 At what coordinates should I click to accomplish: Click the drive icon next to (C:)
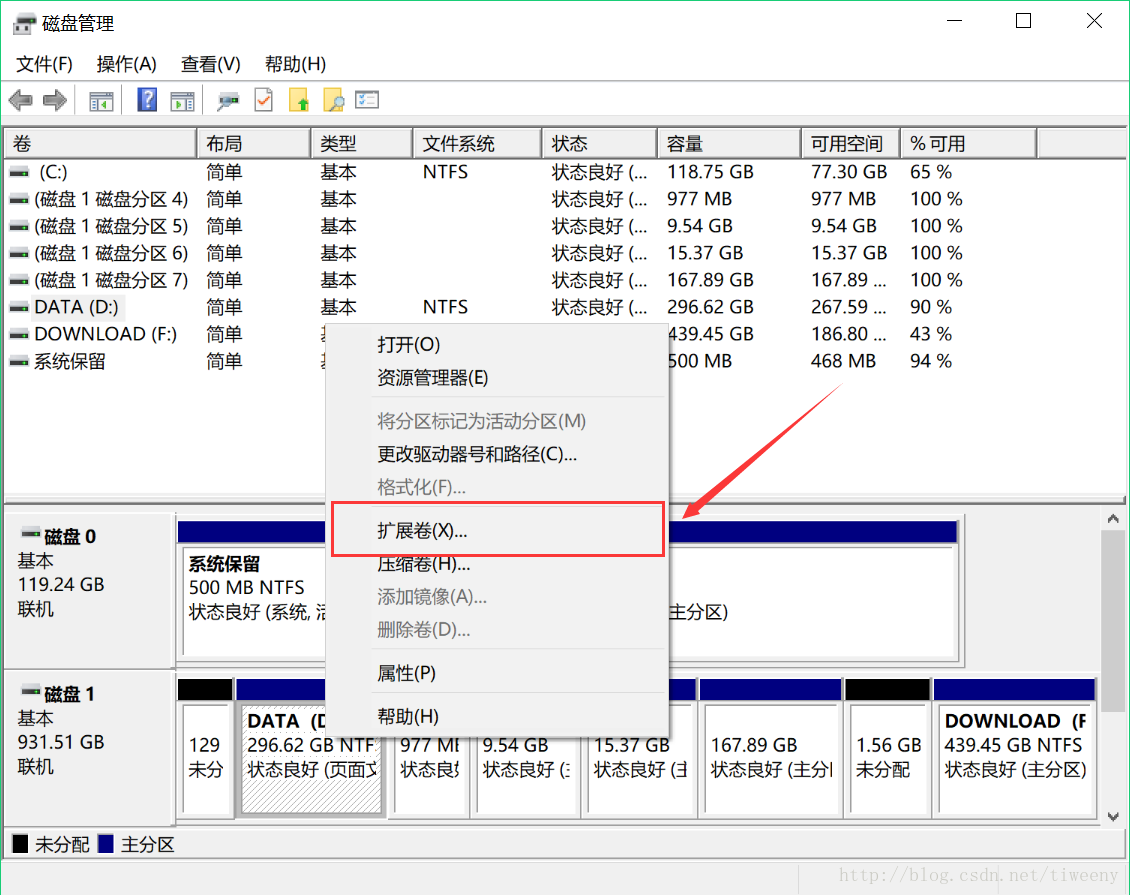click(19, 172)
